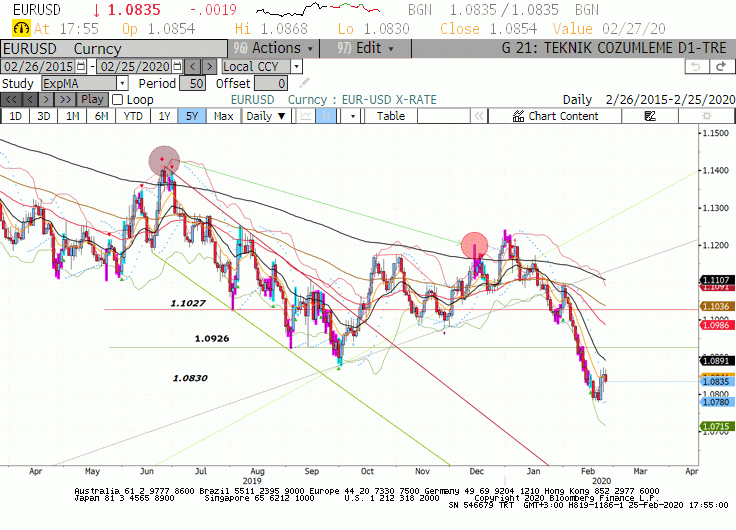The height and width of the screenshot is (530, 736).
Task: Expand the Daily periodicity dropdown
Action: (x=266, y=115)
